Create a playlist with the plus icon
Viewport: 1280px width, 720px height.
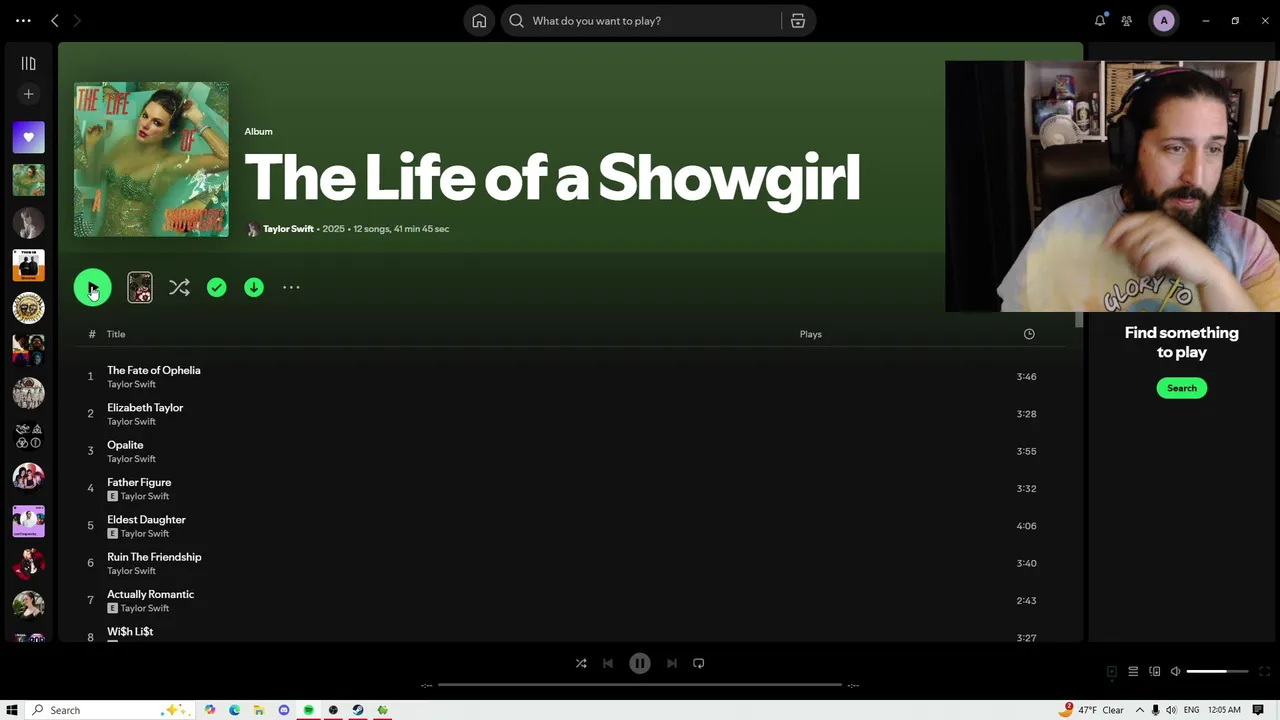(28, 94)
